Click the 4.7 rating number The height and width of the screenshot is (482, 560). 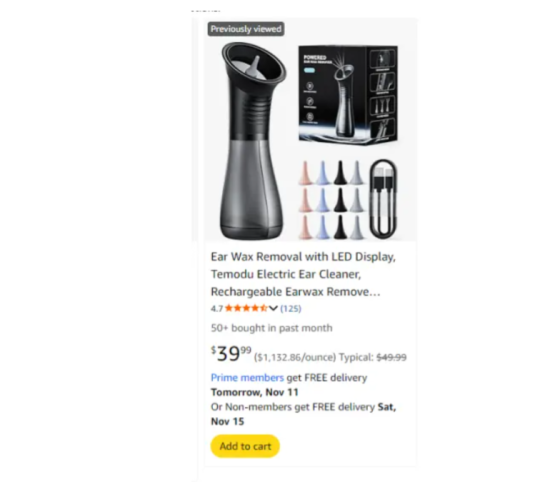pyautogui.click(x=217, y=308)
